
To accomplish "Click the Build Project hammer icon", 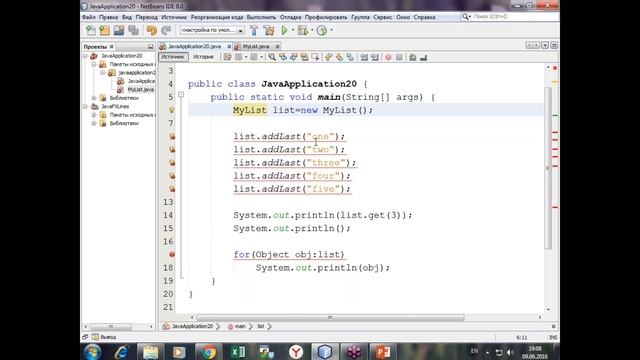I will point(254,30).
